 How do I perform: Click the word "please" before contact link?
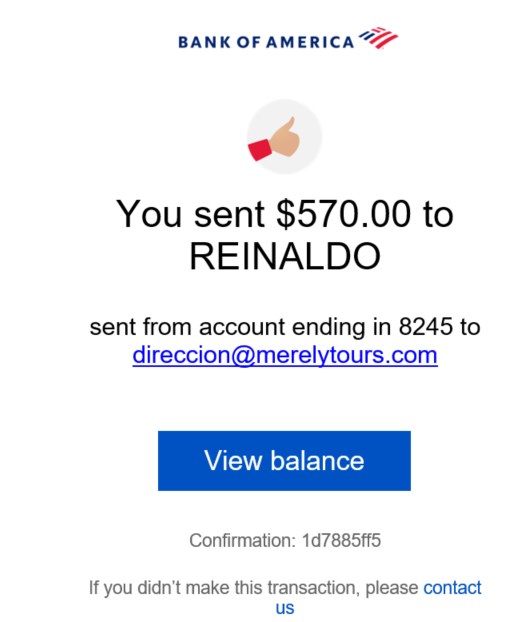click(x=392, y=589)
